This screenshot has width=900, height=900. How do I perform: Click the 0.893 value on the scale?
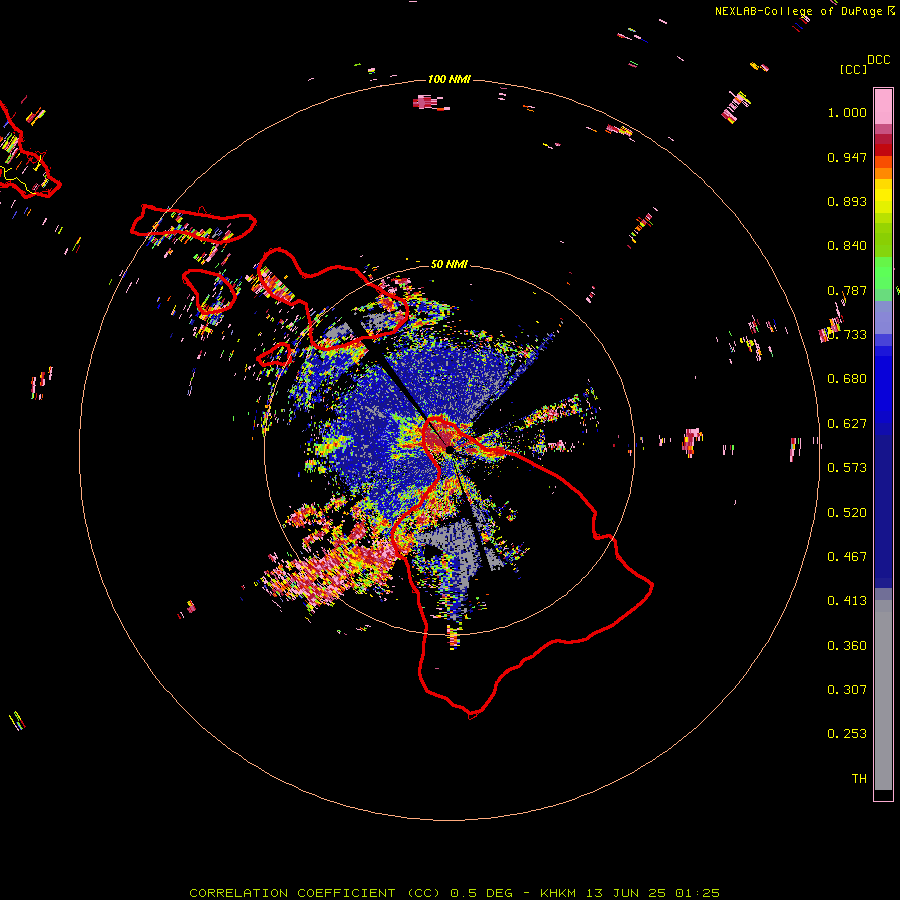[847, 201]
